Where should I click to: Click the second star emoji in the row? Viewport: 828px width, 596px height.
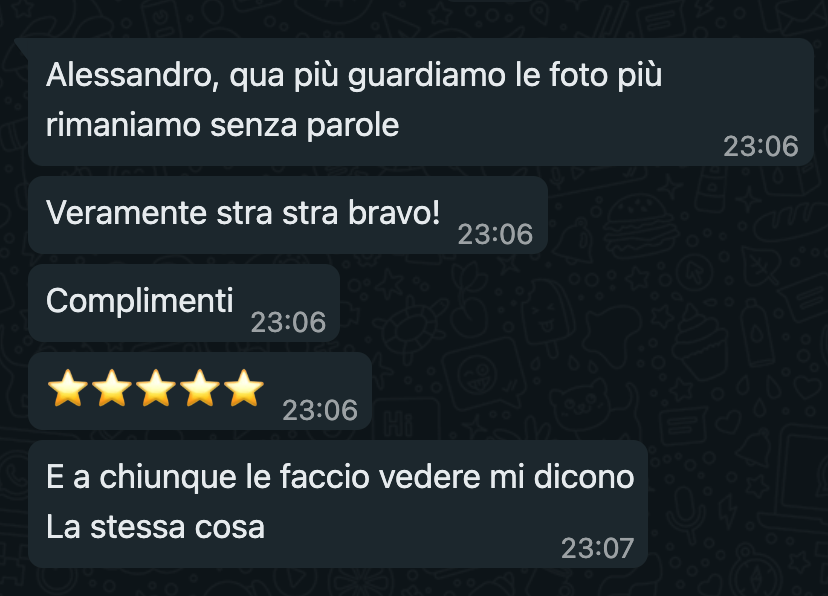(112, 389)
